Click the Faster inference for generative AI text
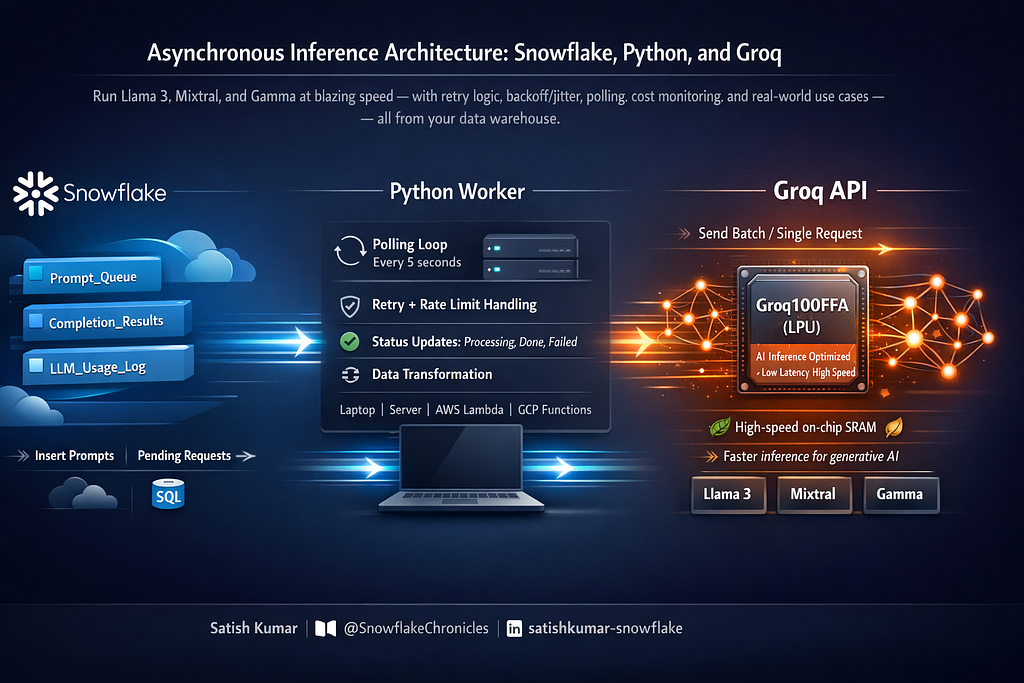 tap(811, 456)
